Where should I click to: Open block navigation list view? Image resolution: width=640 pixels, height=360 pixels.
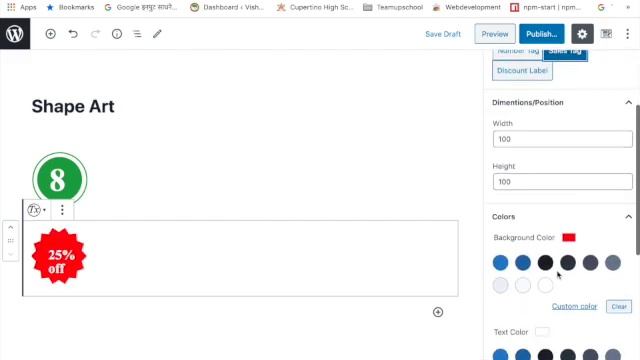tap(137, 34)
